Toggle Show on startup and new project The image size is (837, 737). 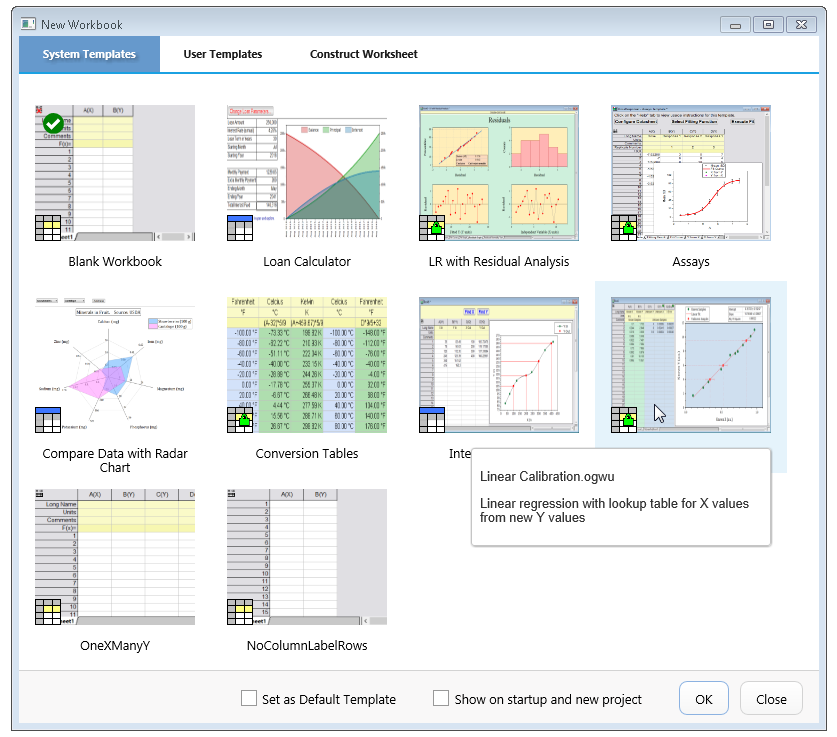441,699
